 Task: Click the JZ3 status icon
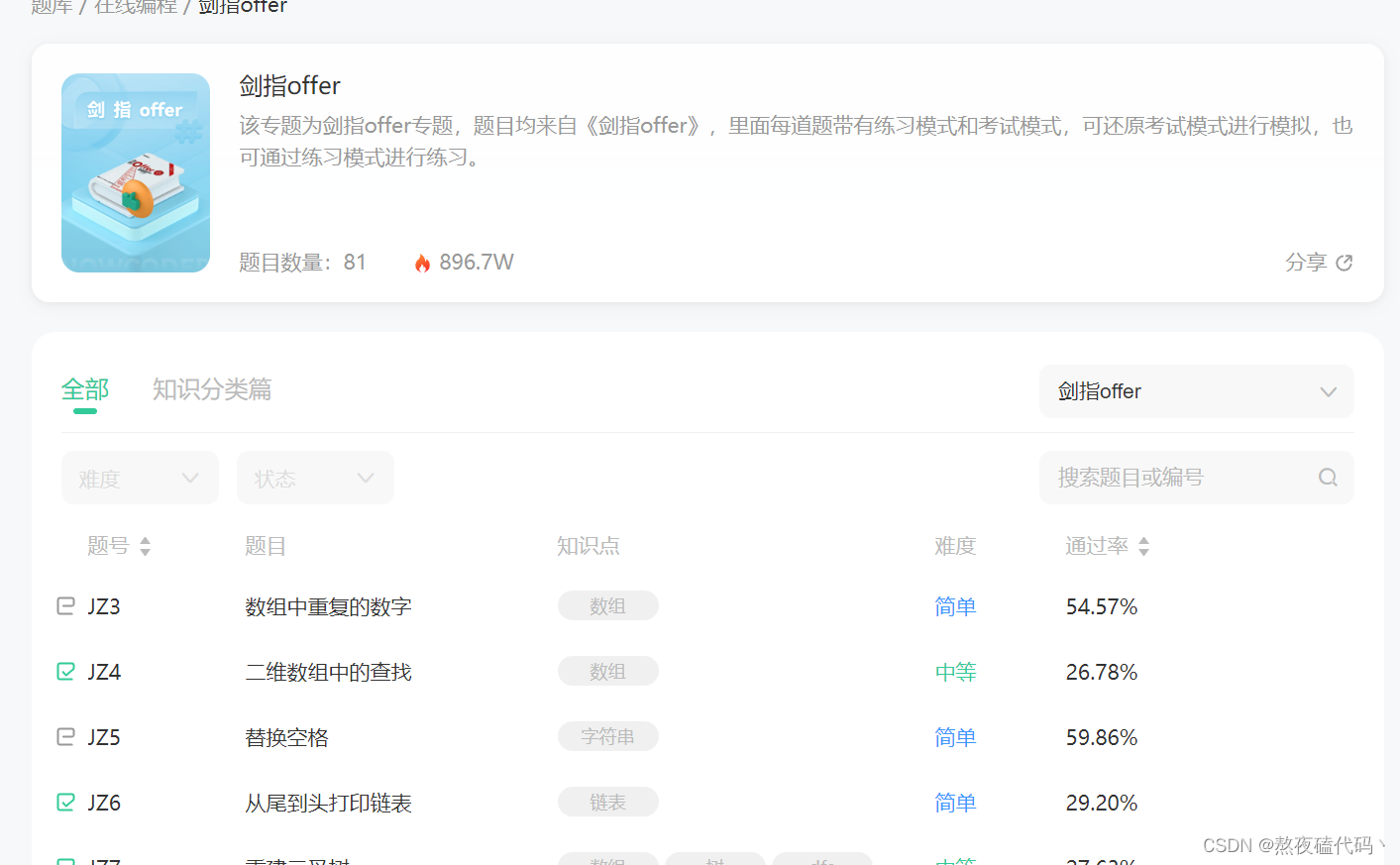[x=65, y=605]
